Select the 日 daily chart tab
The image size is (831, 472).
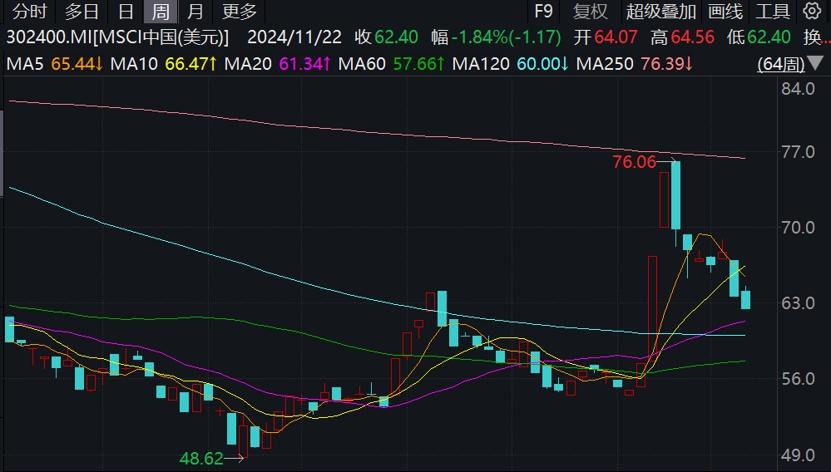[x=126, y=11]
